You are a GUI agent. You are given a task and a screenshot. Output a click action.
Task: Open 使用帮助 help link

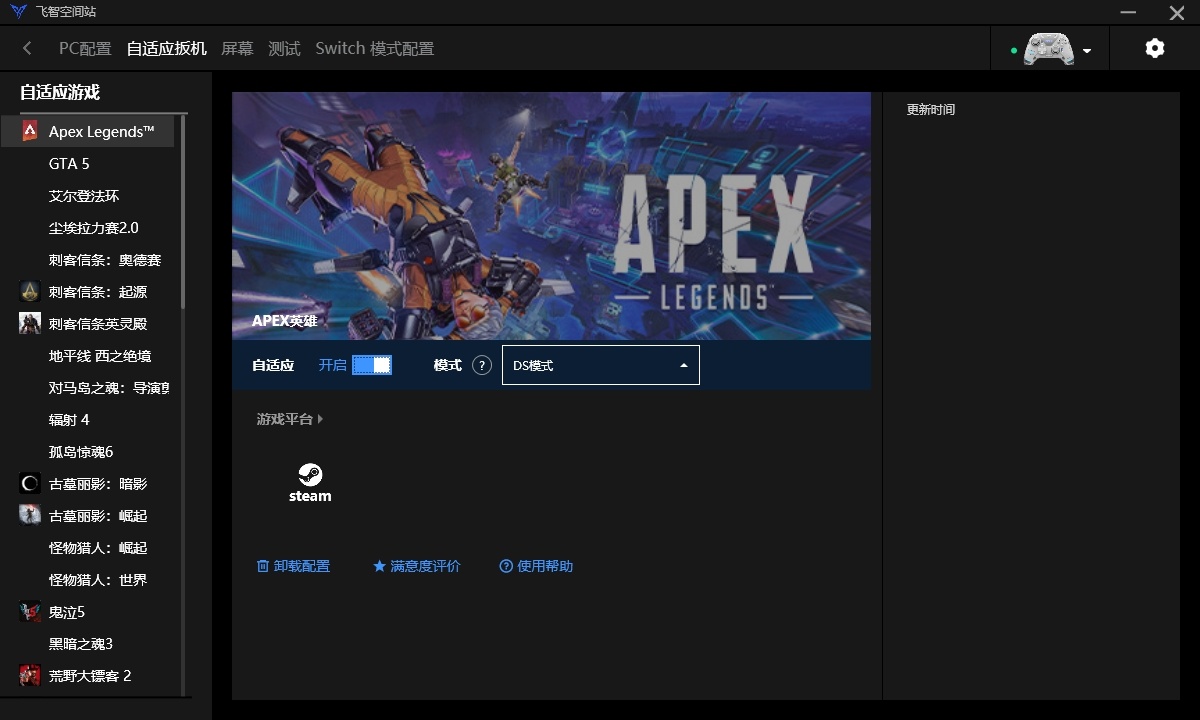[536, 566]
